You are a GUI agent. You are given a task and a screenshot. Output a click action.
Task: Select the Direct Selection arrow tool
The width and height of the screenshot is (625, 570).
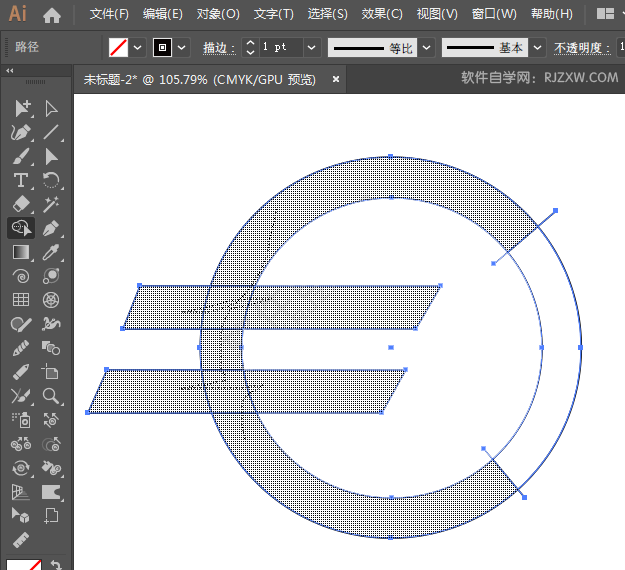(x=51, y=108)
